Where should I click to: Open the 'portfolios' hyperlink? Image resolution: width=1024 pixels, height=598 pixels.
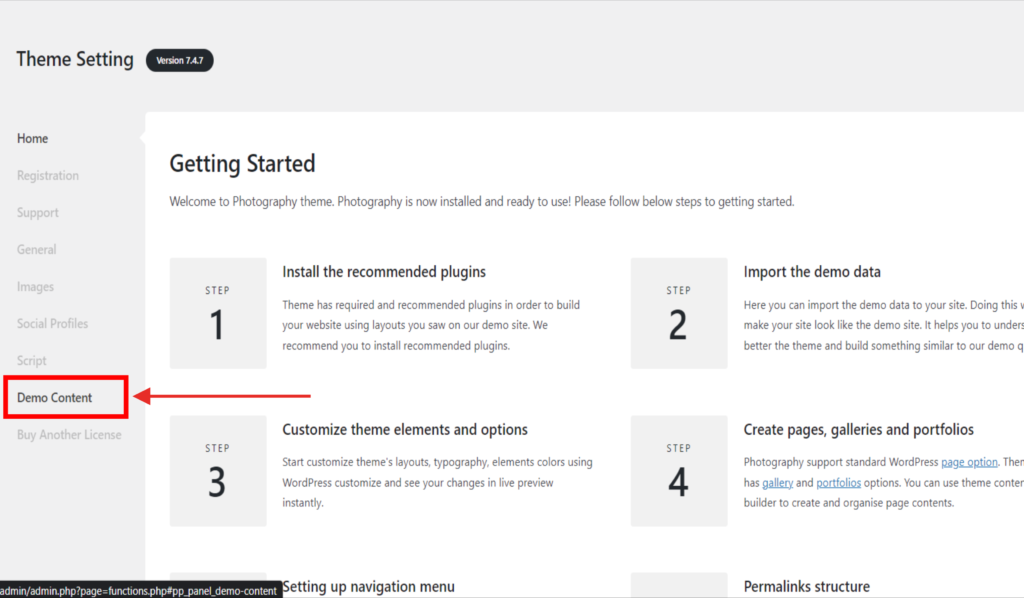point(838,483)
